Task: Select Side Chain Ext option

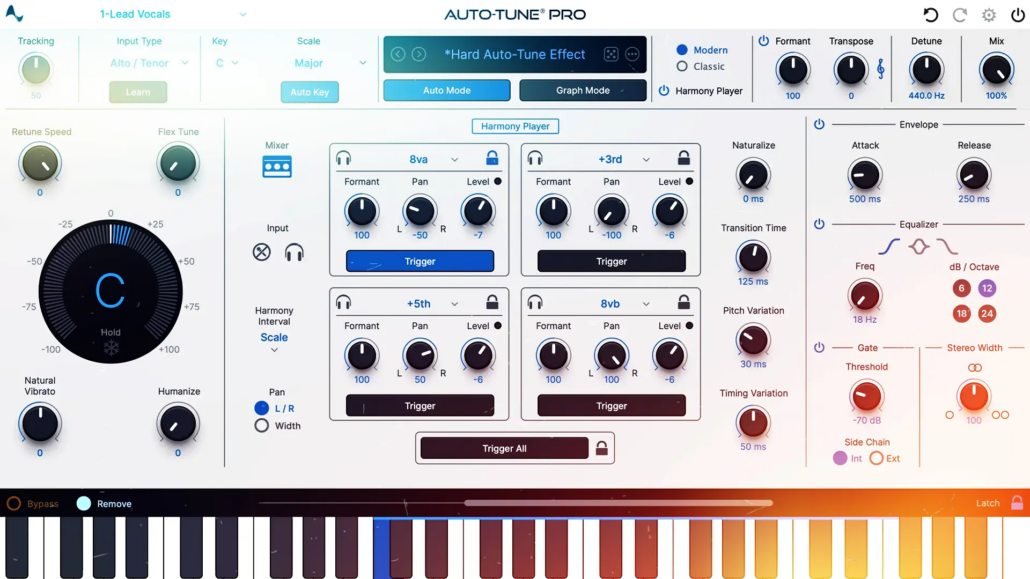Action: point(876,458)
